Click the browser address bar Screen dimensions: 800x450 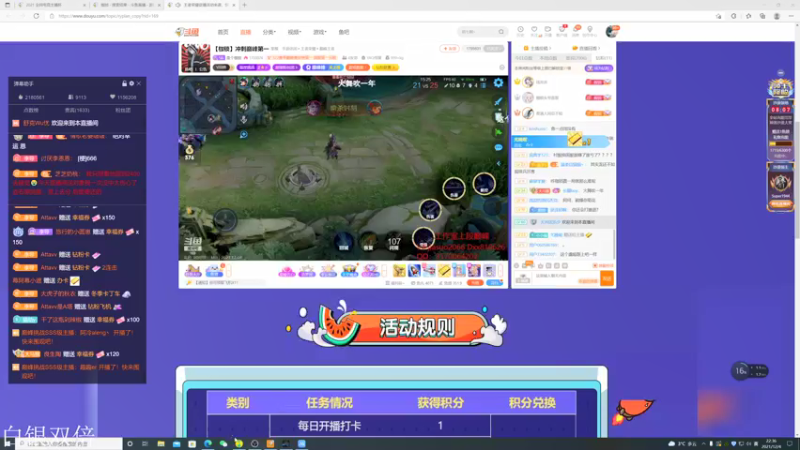click(378, 16)
